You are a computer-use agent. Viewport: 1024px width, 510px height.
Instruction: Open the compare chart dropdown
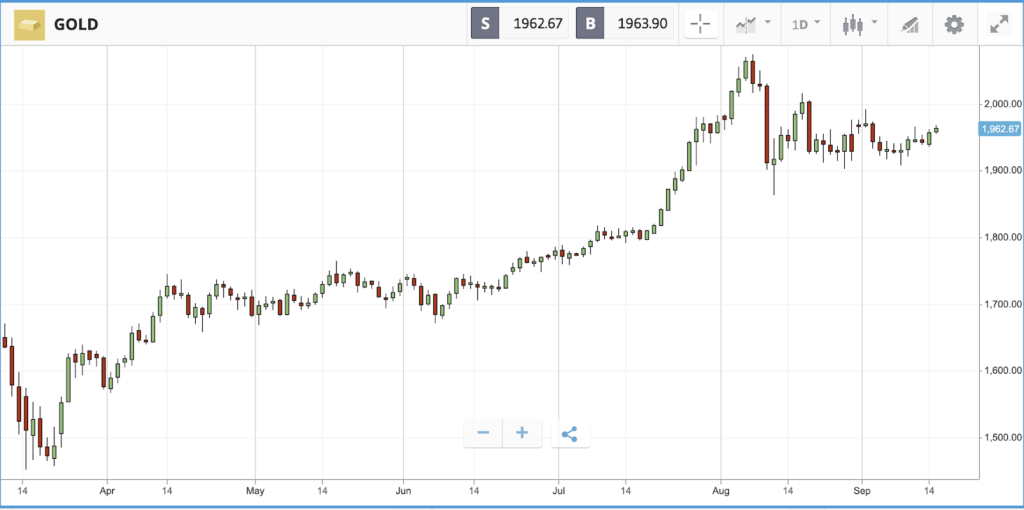click(752, 24)
